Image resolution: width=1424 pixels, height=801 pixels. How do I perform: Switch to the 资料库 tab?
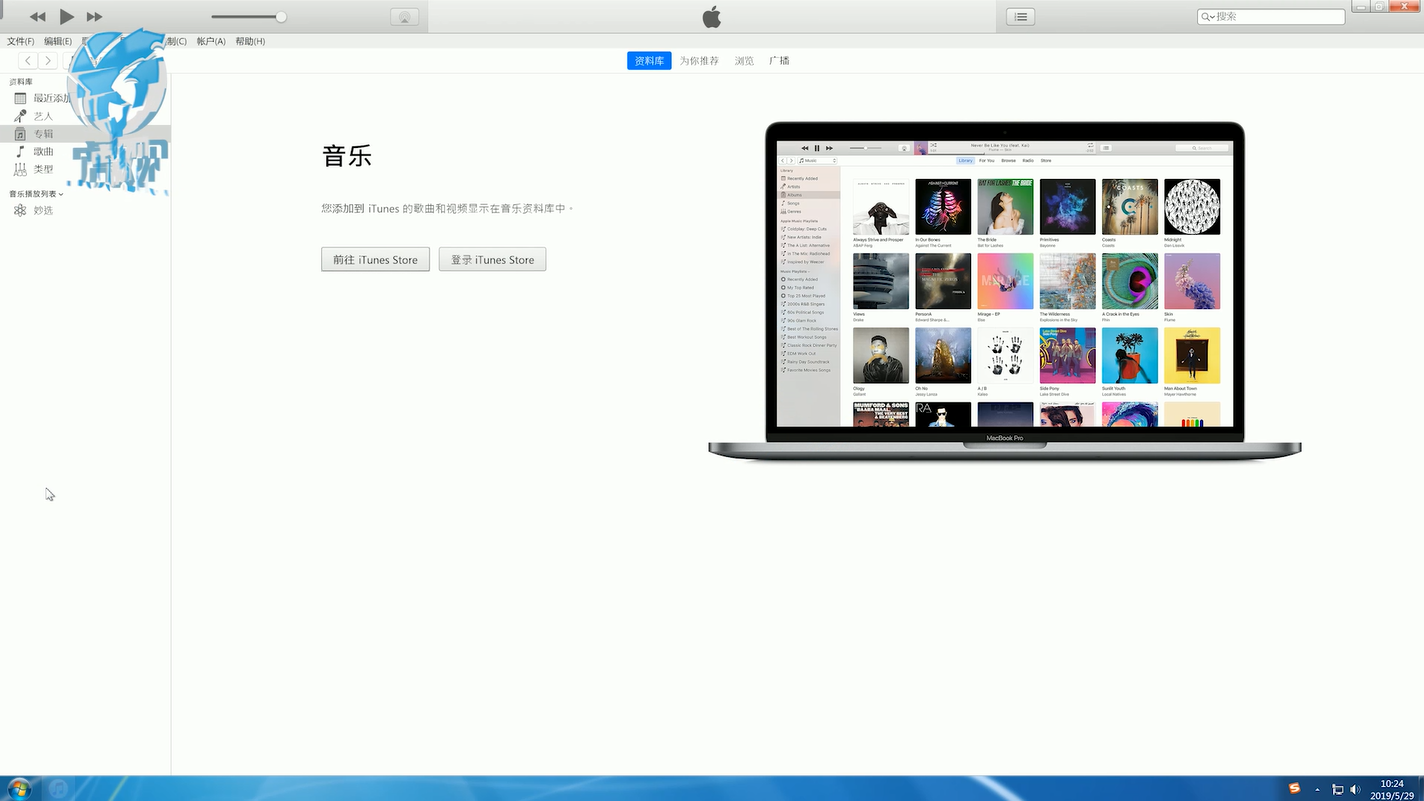(x=649, y=61)
